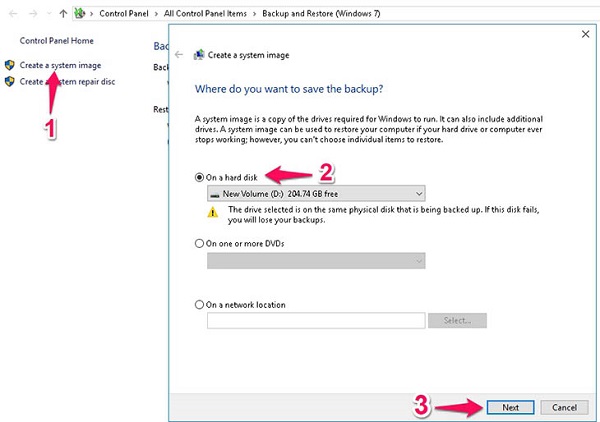600x422 pixels.
Task: Expand the DVD drive selection dropdown
Action: click(316, 260)
